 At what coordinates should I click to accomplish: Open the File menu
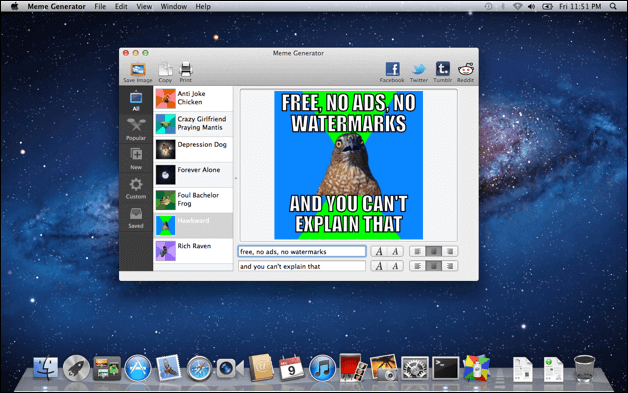[x=100, y=6]
